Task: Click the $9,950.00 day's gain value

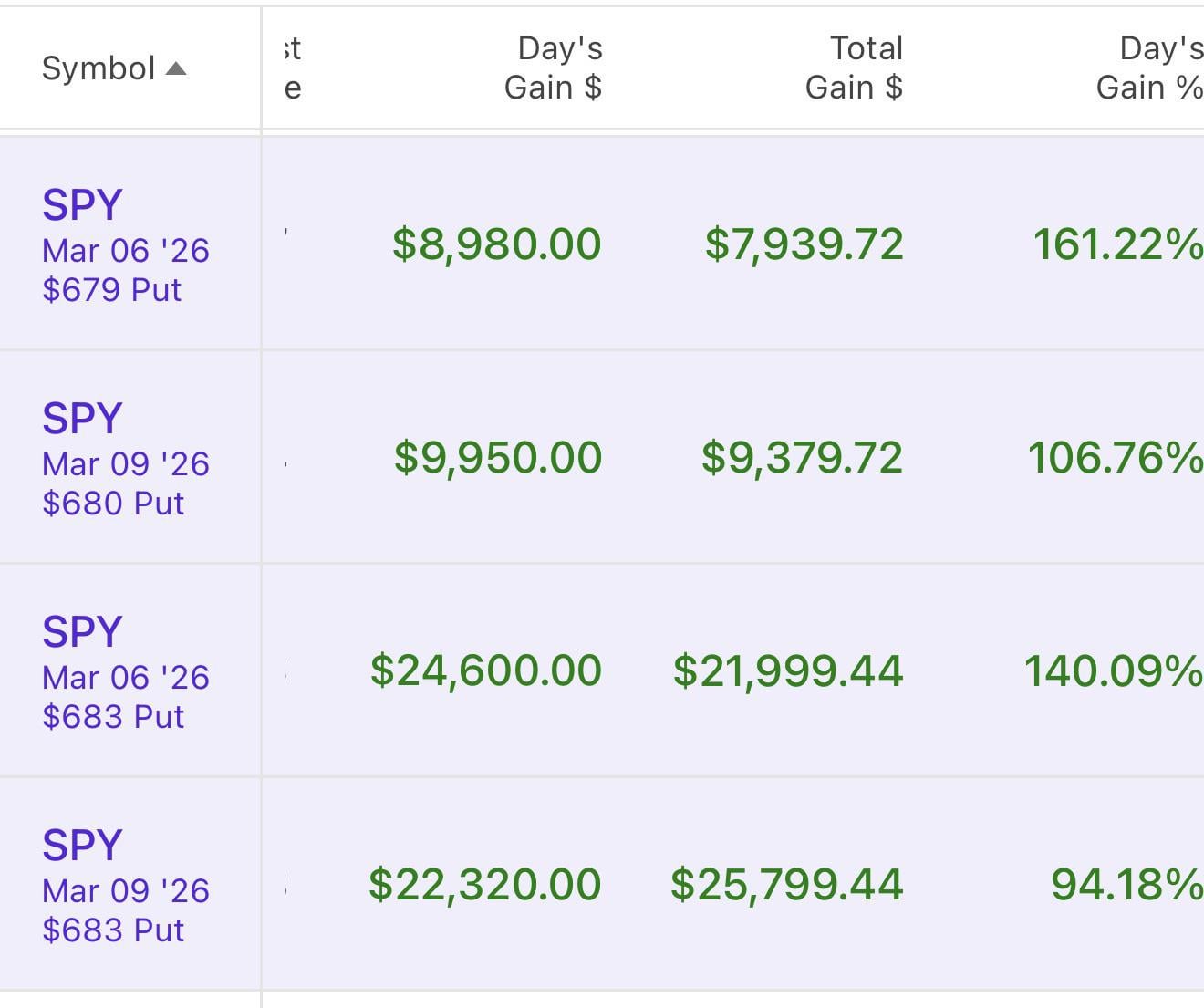Action: click(x=498, y=458)
